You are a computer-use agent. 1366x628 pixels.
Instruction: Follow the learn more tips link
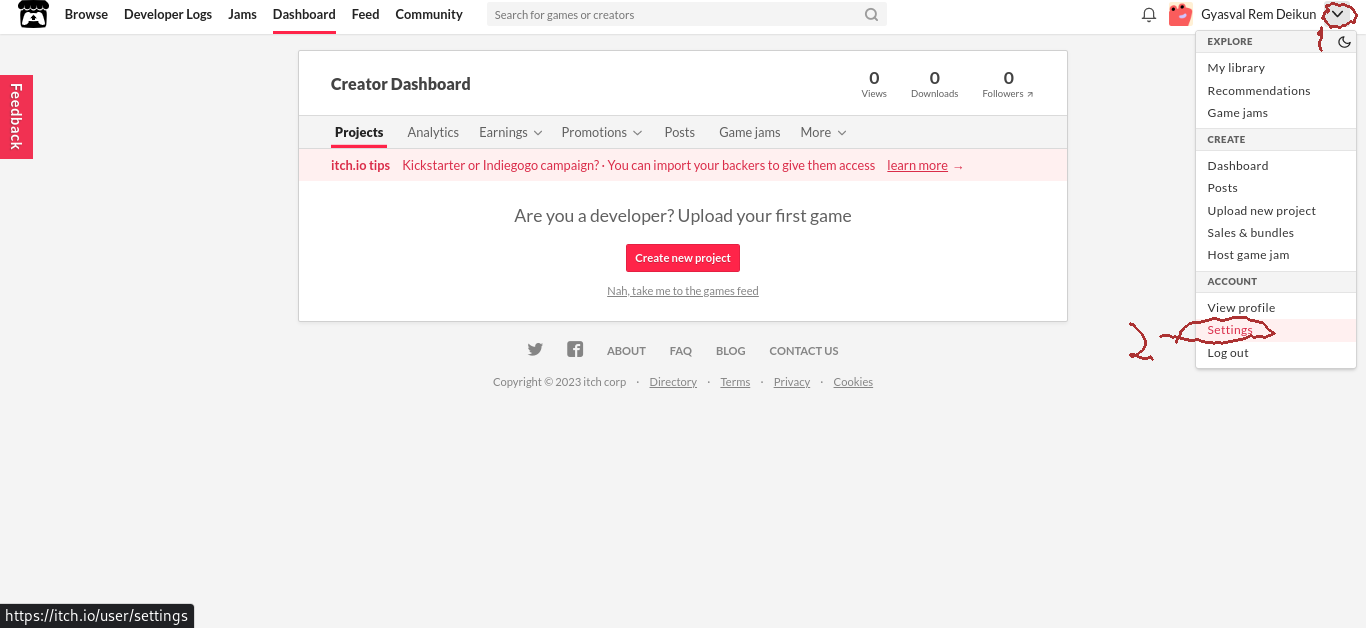point(917,166)
